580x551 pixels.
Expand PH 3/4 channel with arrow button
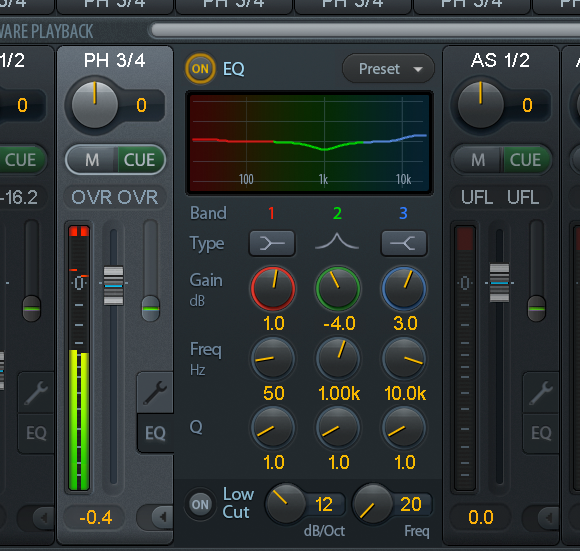point(162,517)
